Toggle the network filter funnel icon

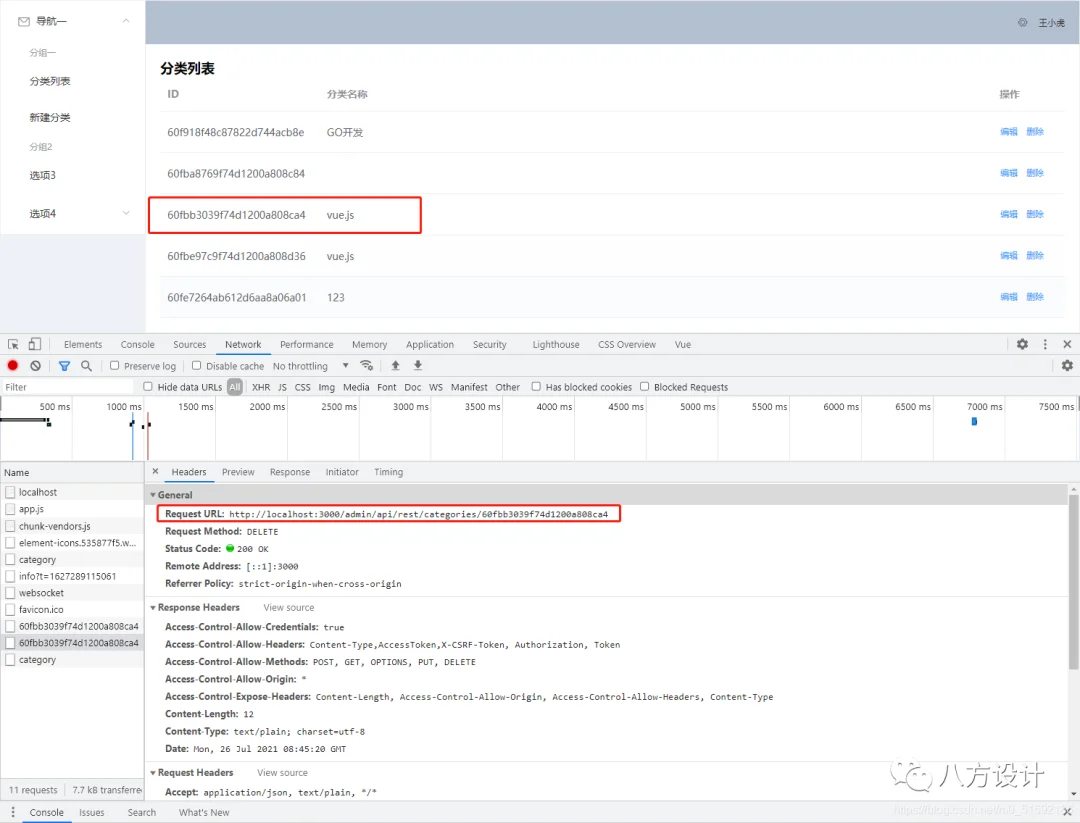pyautogui.click(x=64, y=366)
